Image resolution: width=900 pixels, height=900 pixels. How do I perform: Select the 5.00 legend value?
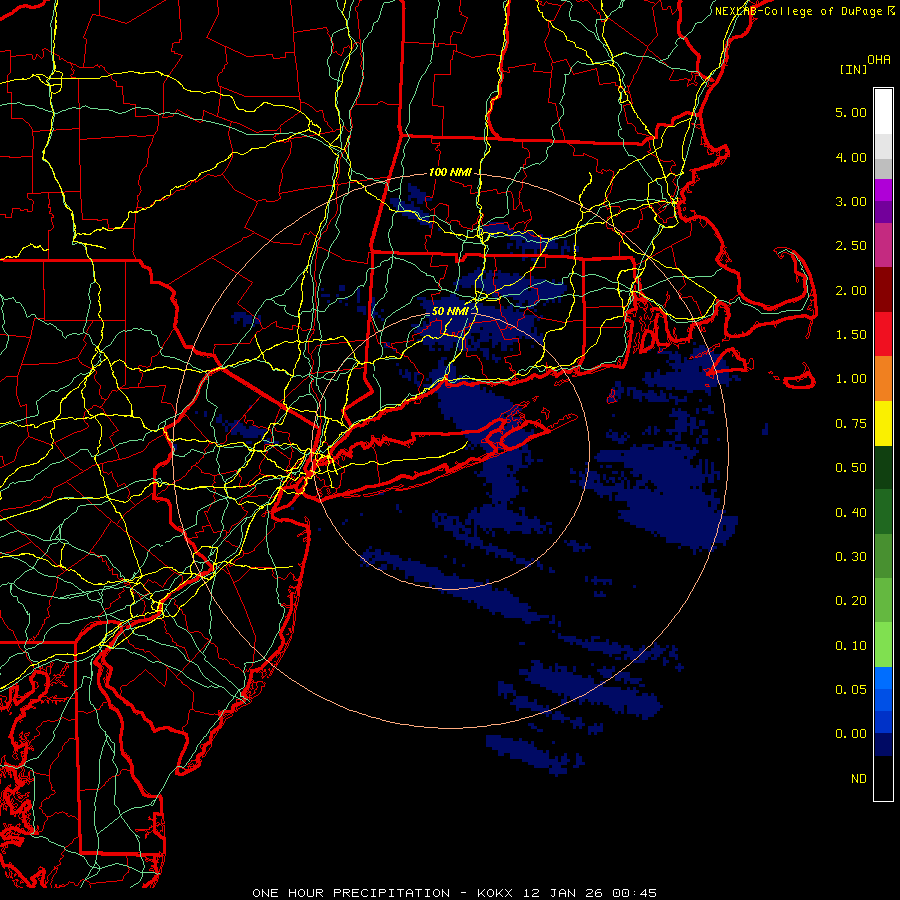tap(851, 112)
